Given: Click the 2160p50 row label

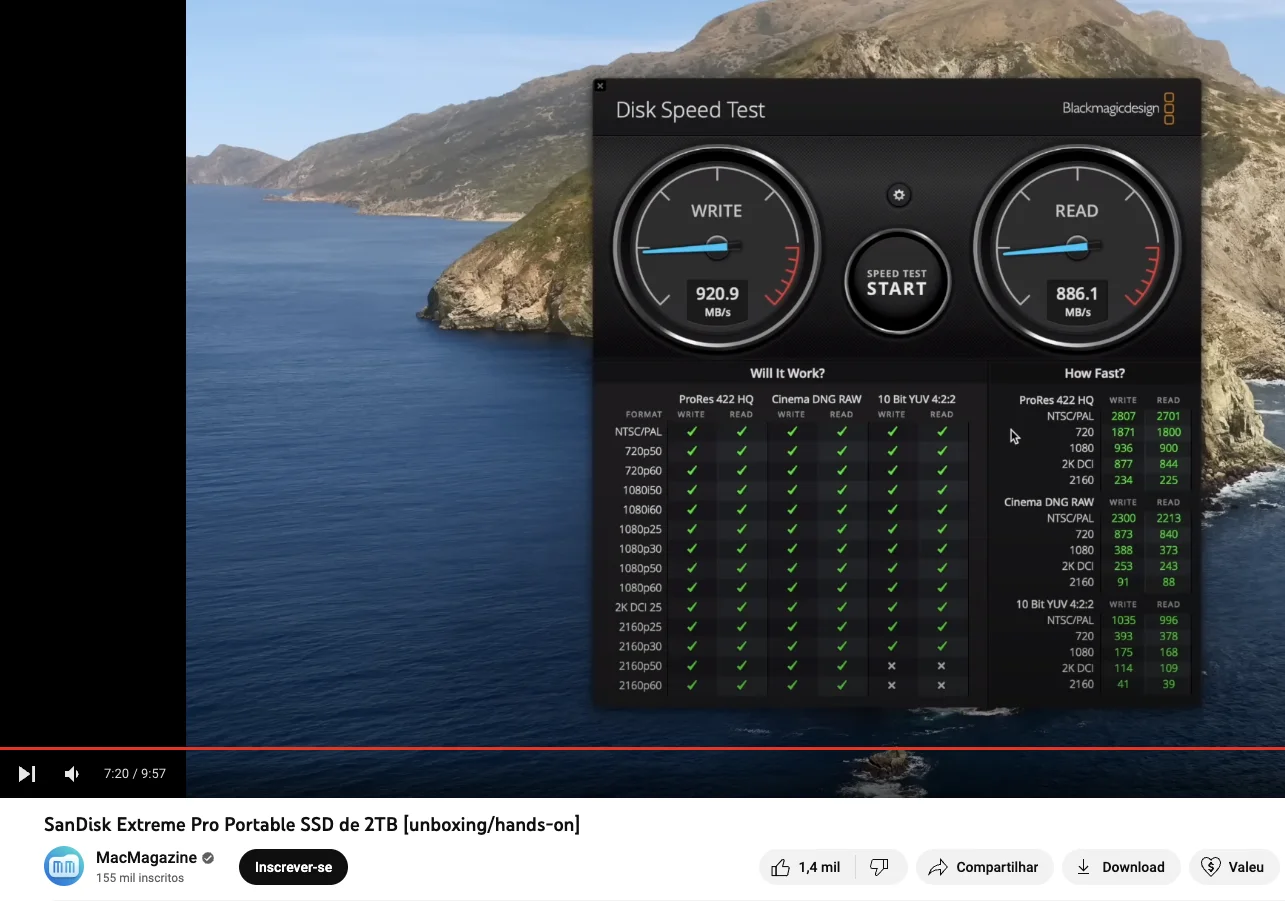Looking at the screenshot, I should click(640, 666).
